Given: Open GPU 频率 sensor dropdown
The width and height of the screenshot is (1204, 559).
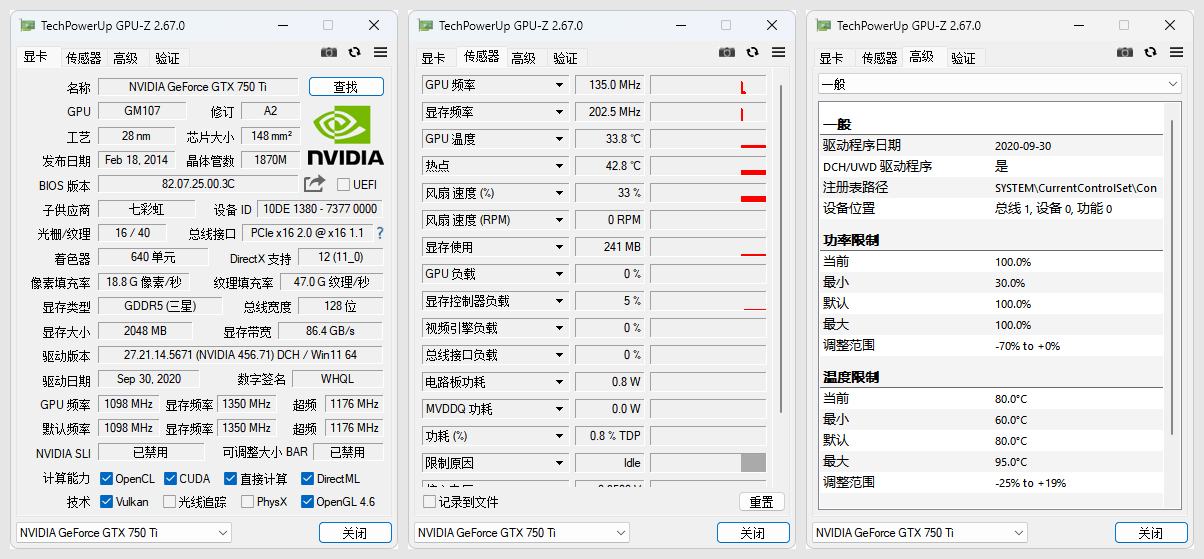Looking at the screenshot, I should coord(560,85).
